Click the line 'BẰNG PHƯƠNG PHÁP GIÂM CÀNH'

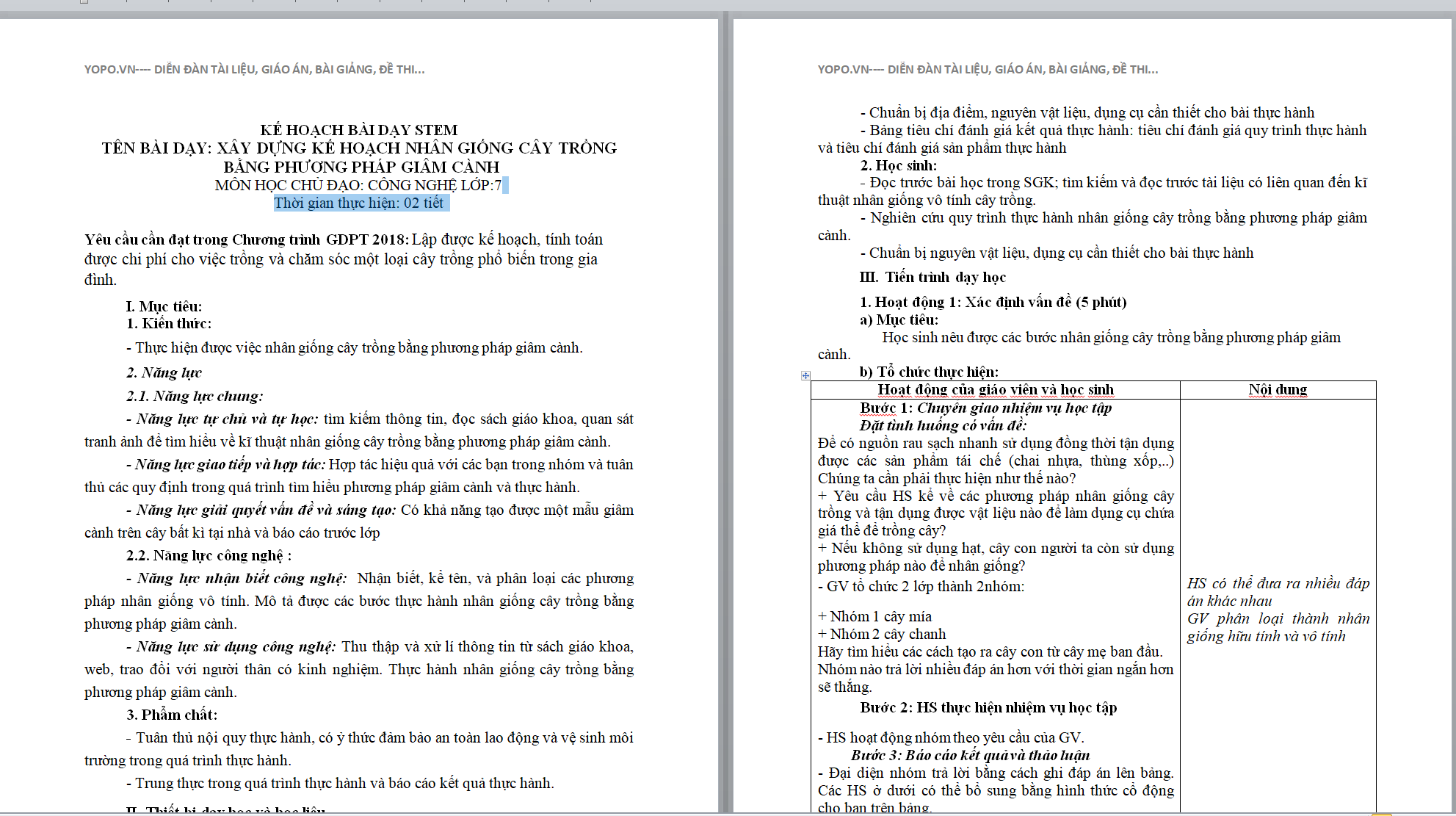coord(361,167)
